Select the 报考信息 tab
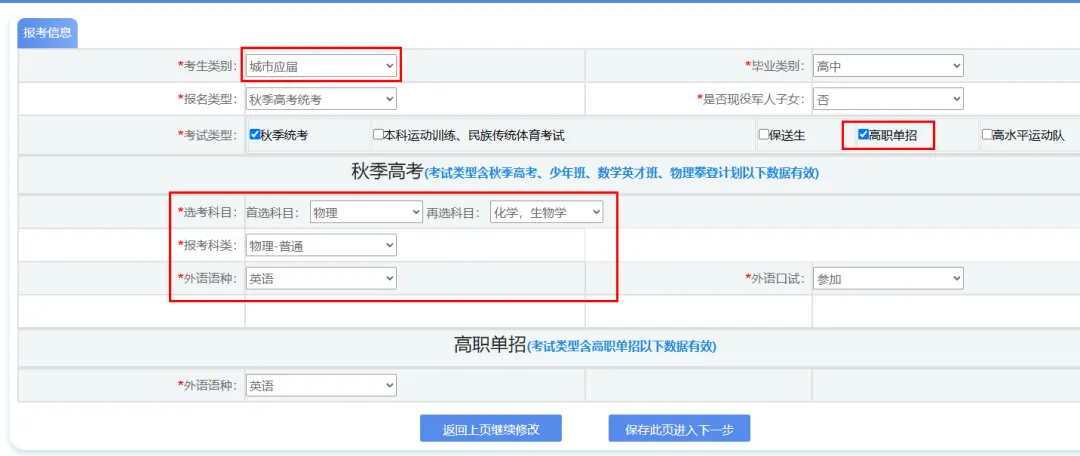Screen dimensions: 1080x456 click(47, 33)
